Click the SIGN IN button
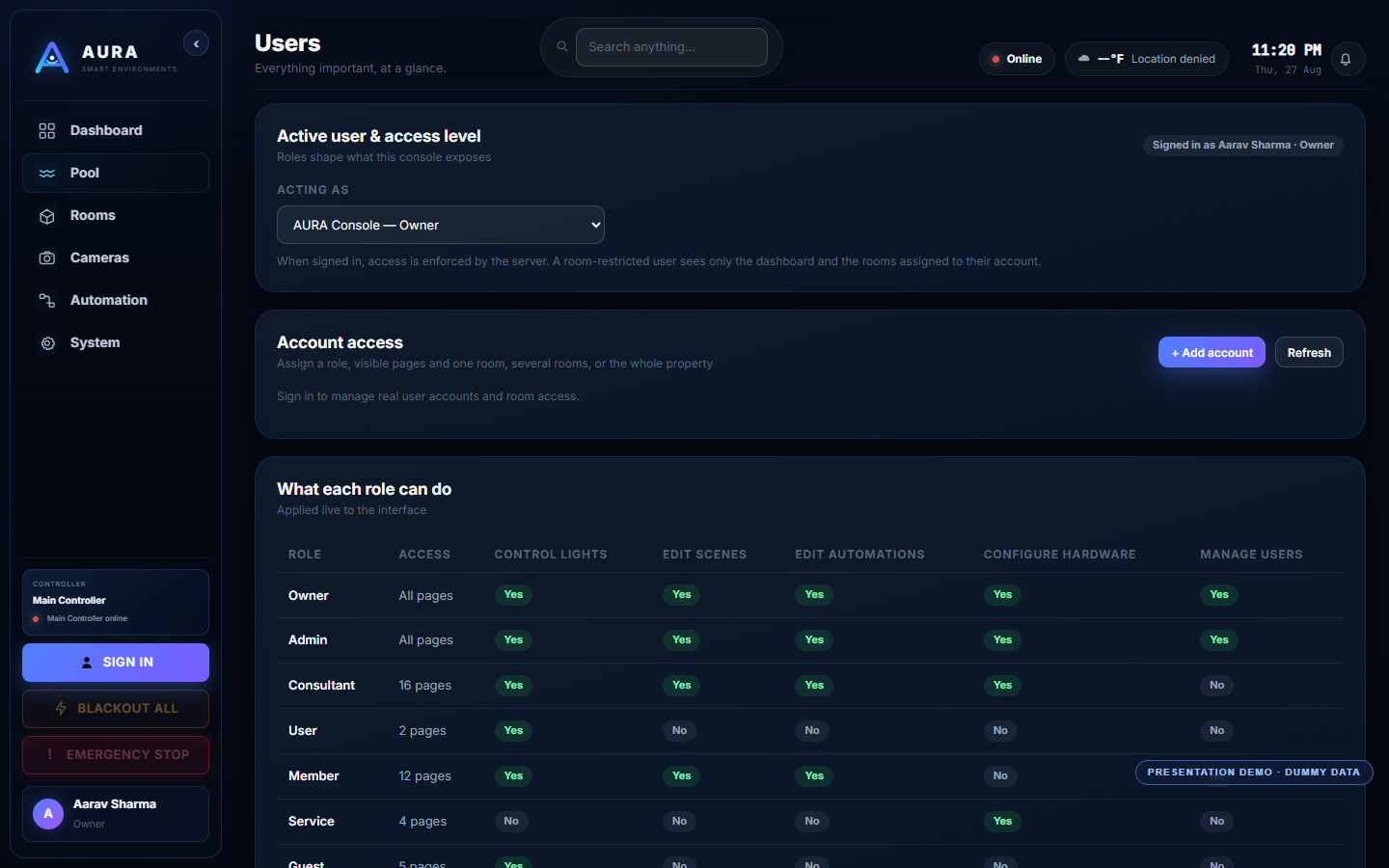 point(116,663)
